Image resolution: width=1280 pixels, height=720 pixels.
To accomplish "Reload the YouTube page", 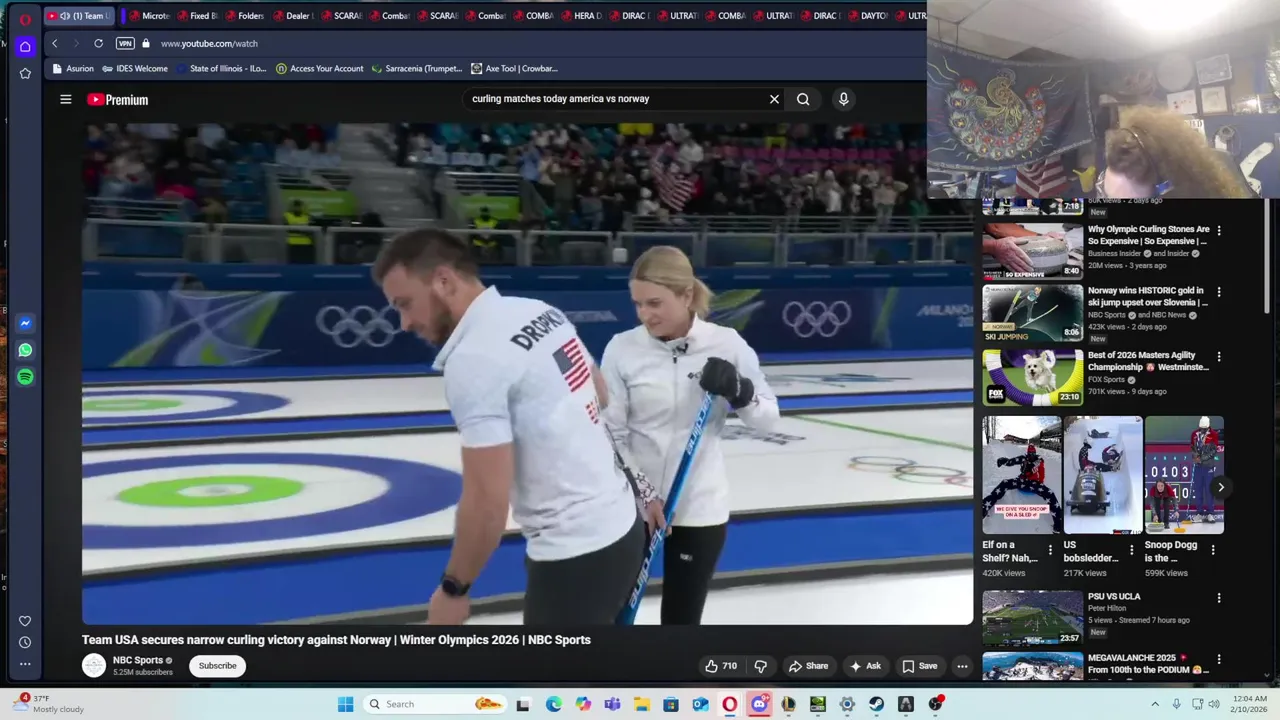I will (x=98, y=43).
